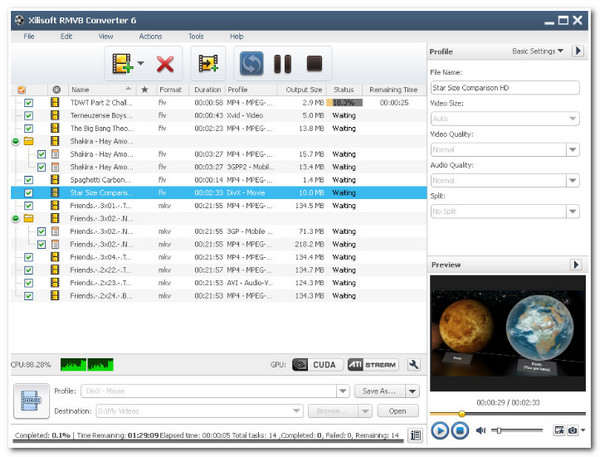Mute the preview volume speaker icon
This screenshot has height=457, width=600.
[x=481, y=431]
